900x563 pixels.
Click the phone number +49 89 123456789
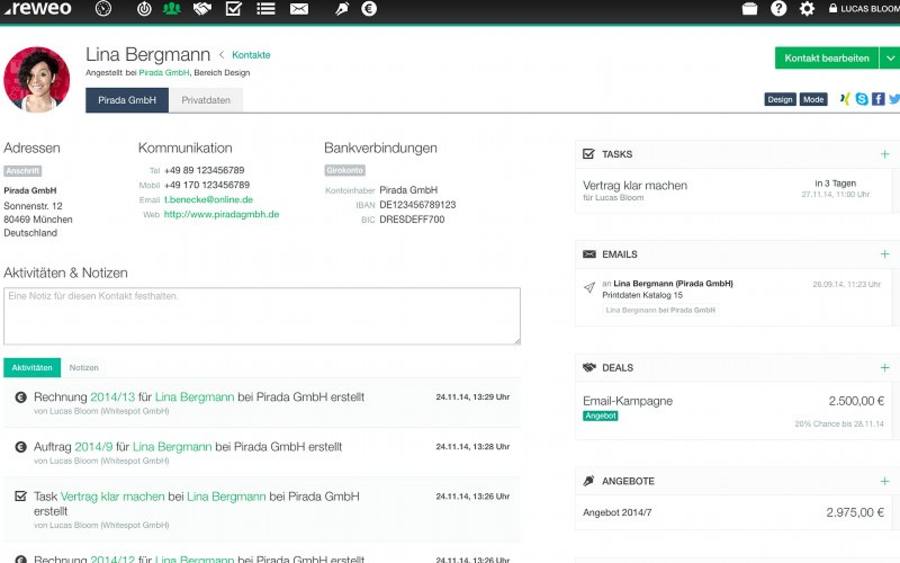tap(204, 170)
